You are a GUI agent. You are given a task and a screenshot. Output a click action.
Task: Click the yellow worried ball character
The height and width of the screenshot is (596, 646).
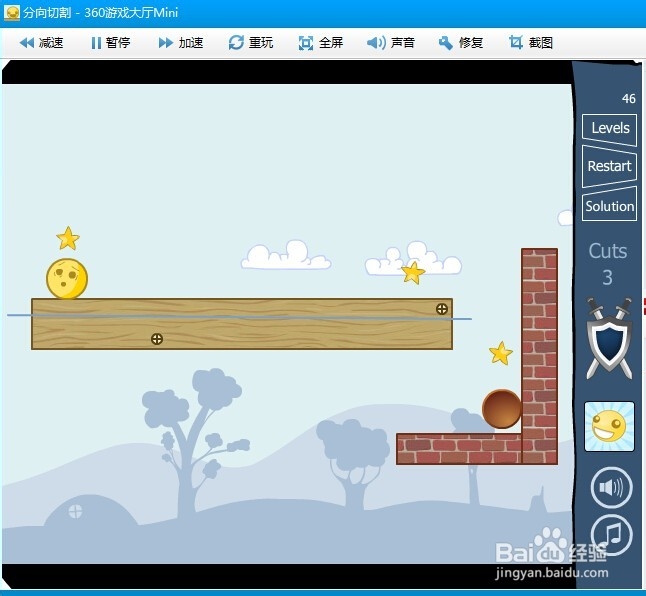point(67,279)
